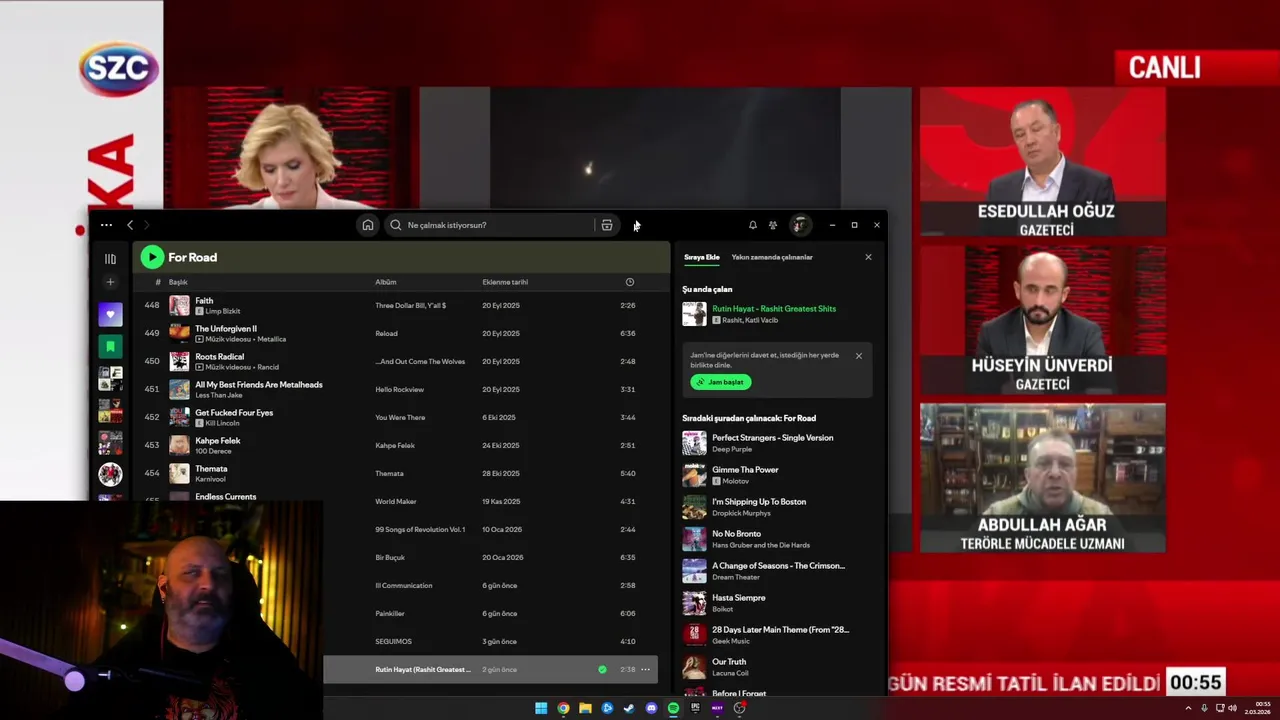Toggle saved checkmark on Rutin Hayat row

pos(602,670)
